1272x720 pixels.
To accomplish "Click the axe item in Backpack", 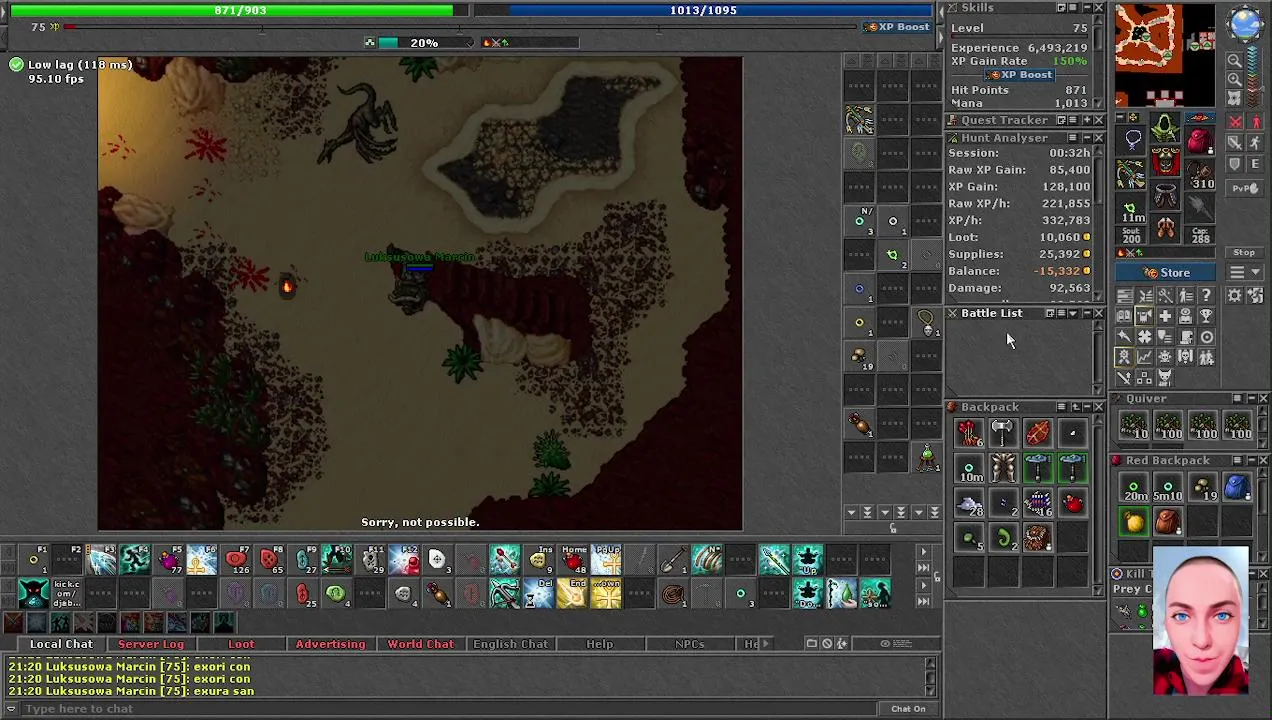I will point(1003,432).
